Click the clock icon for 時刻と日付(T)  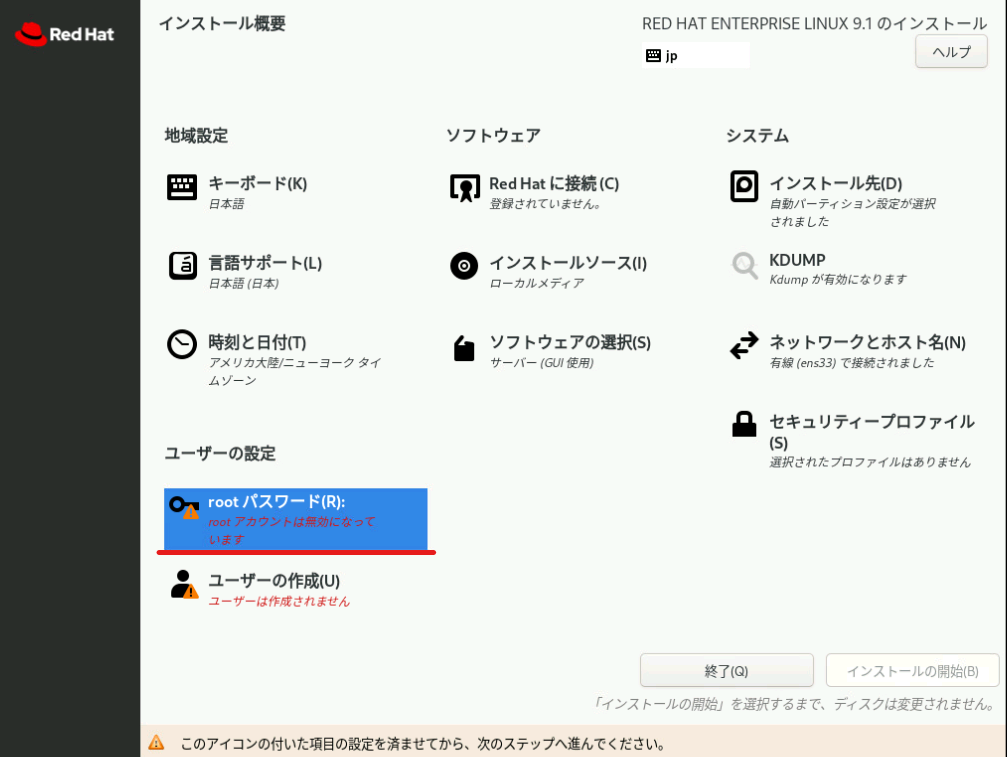[x=182, y=344]
